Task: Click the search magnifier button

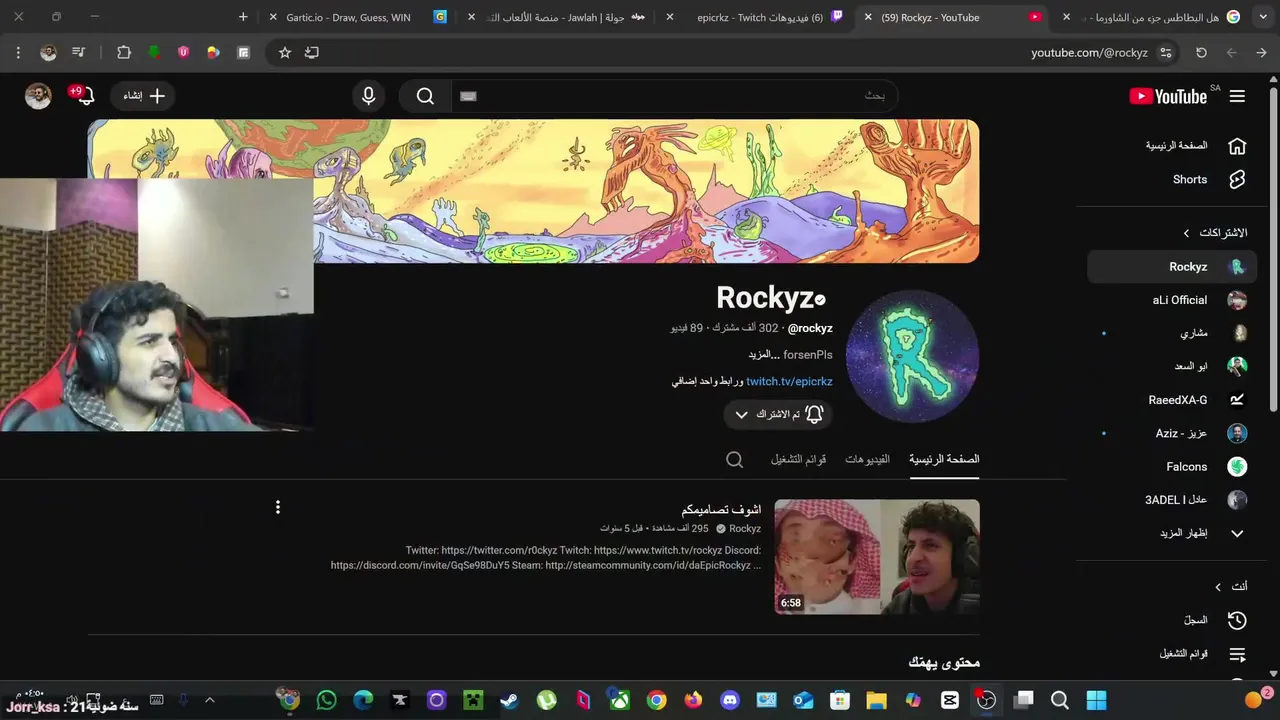Action: [x=425, y=96]
